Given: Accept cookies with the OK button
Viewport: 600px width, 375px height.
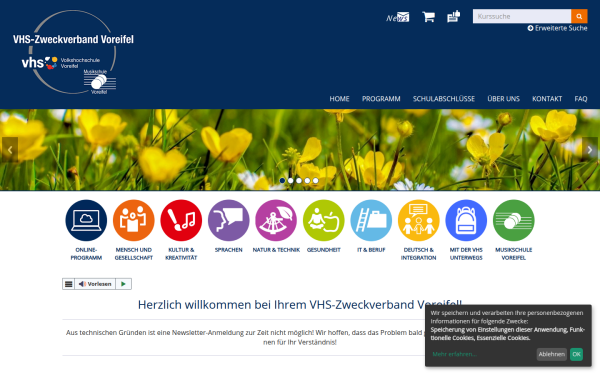Looking at the screenshot, I should (576, 354).
